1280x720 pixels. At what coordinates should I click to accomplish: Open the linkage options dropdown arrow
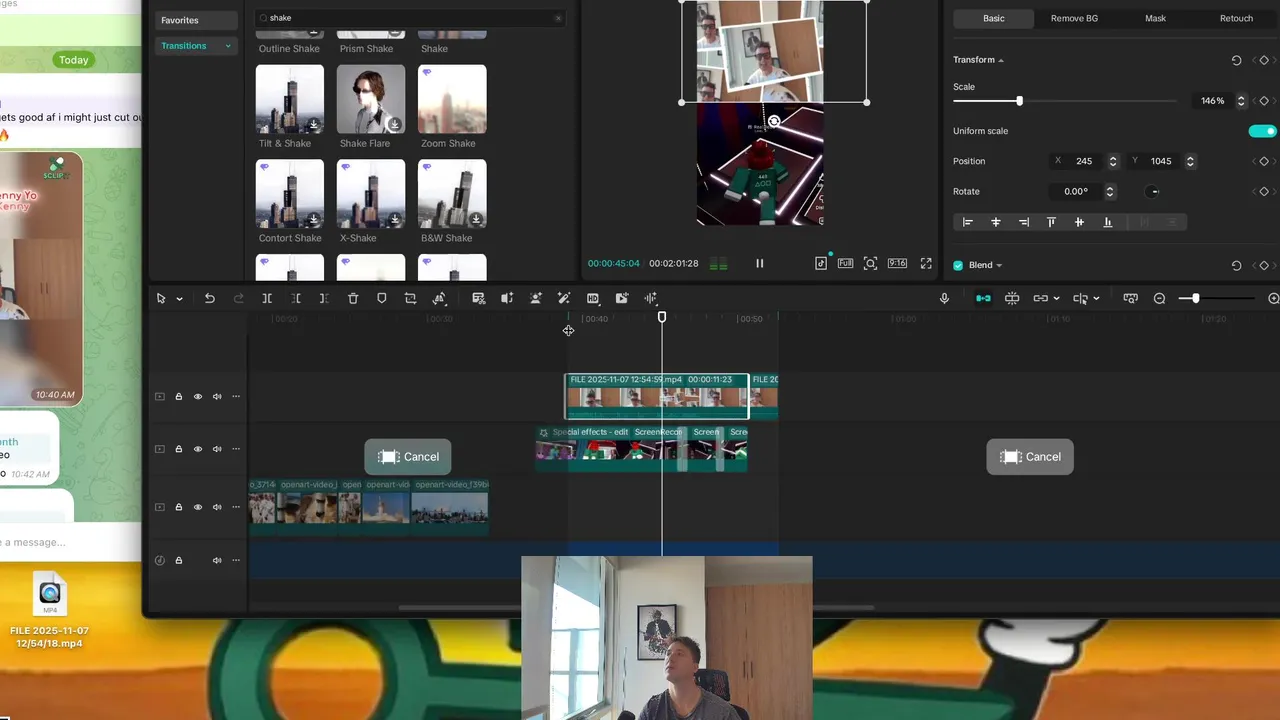1056,299
